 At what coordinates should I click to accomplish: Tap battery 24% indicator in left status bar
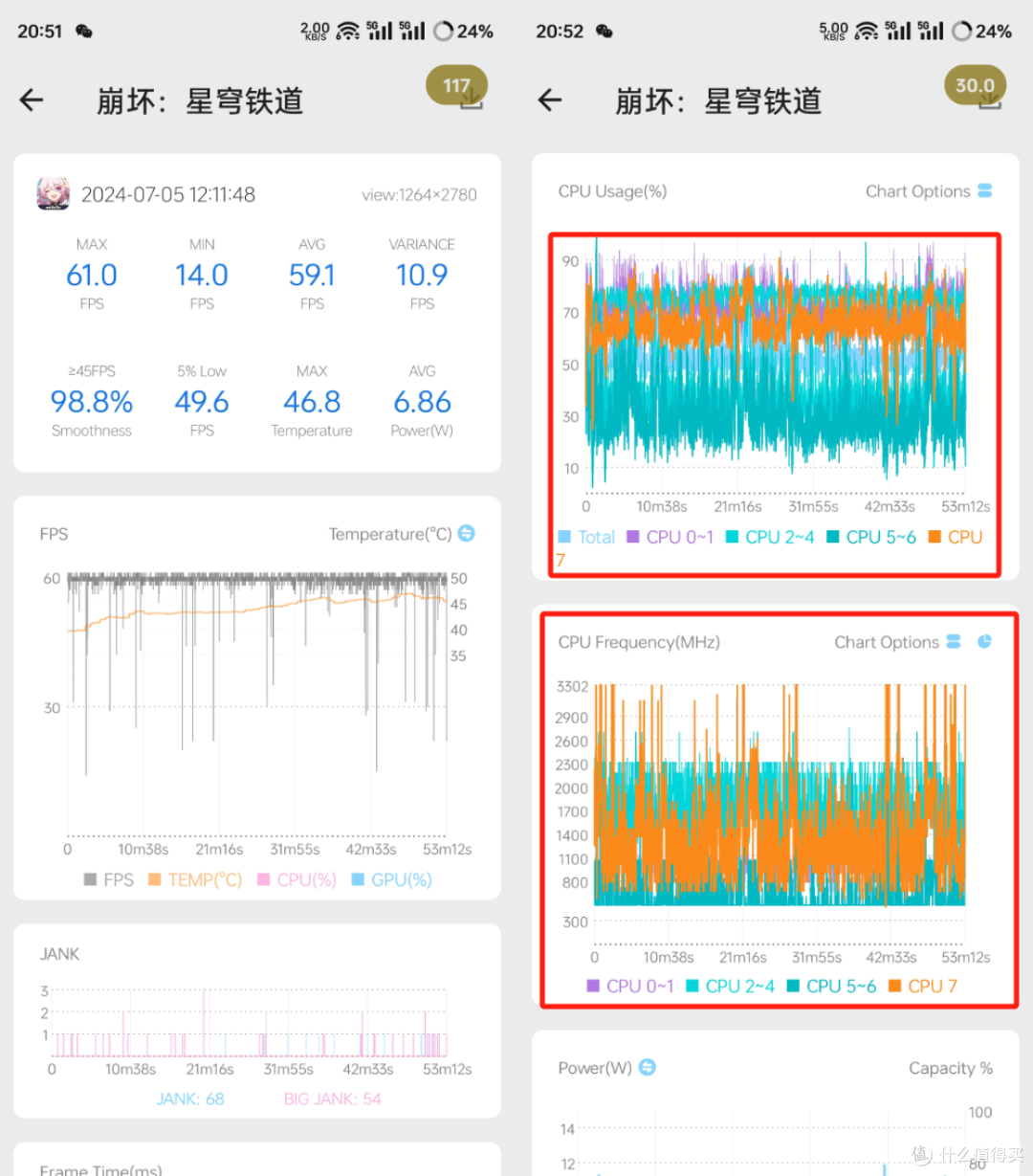click(464, 32)
